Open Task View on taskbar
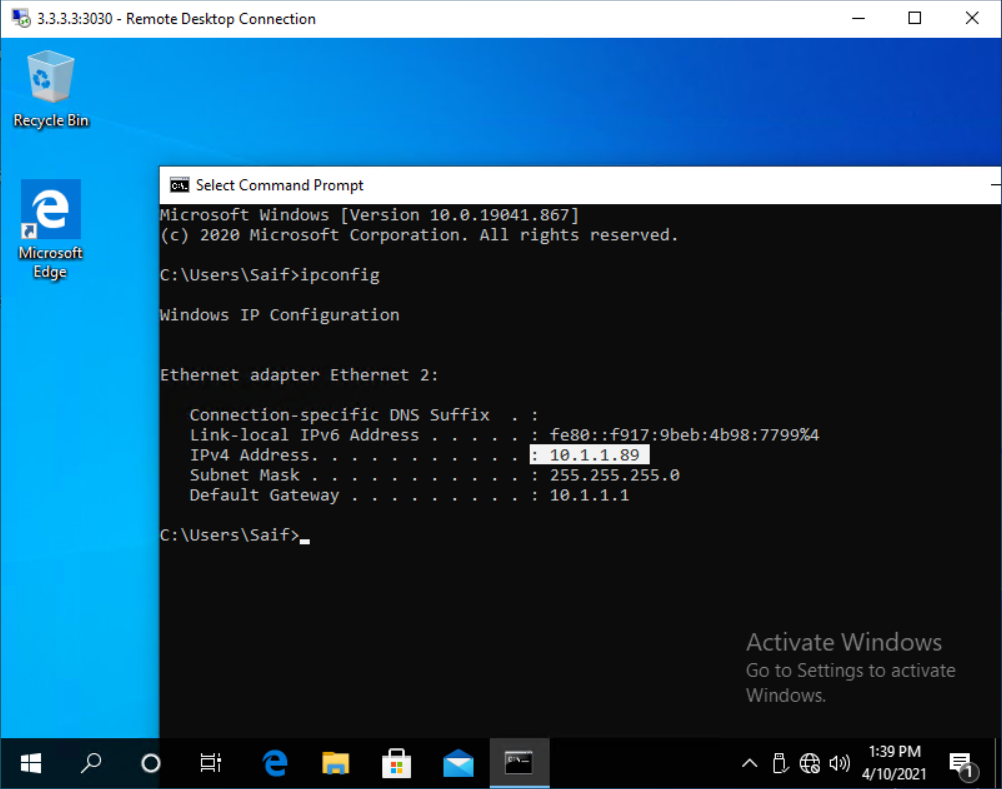 tap(211, 763)
